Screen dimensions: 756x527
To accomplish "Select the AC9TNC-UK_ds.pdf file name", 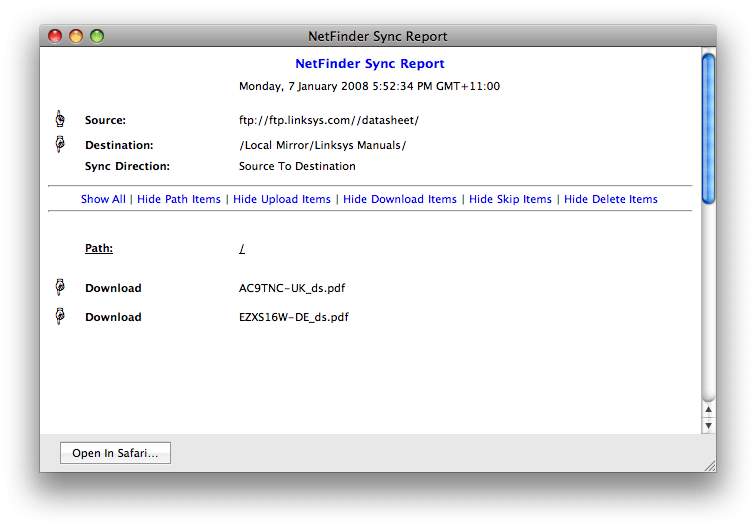I will pyautogui.click(x=292, y=288).
